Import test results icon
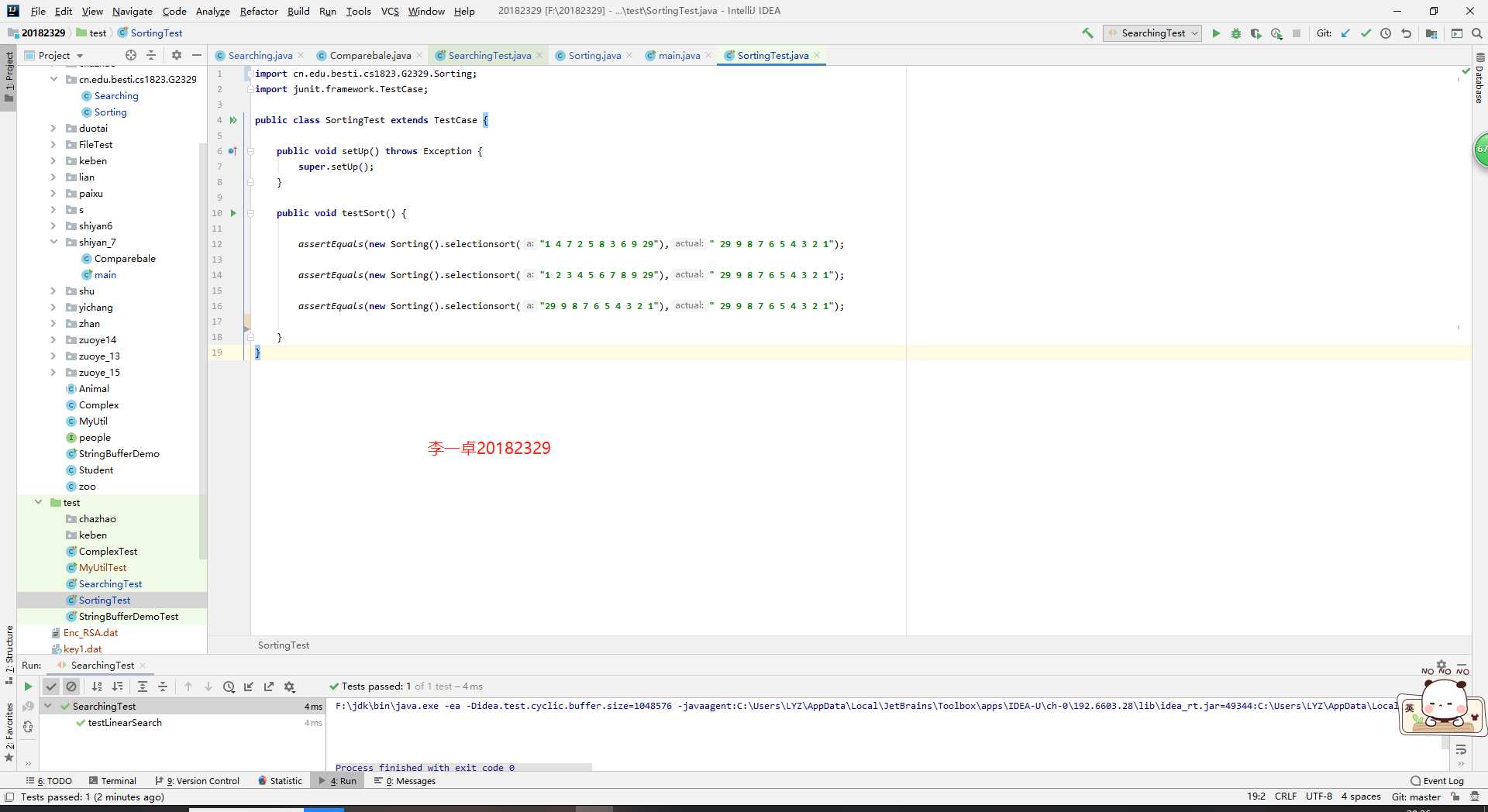 click(249, 686)
